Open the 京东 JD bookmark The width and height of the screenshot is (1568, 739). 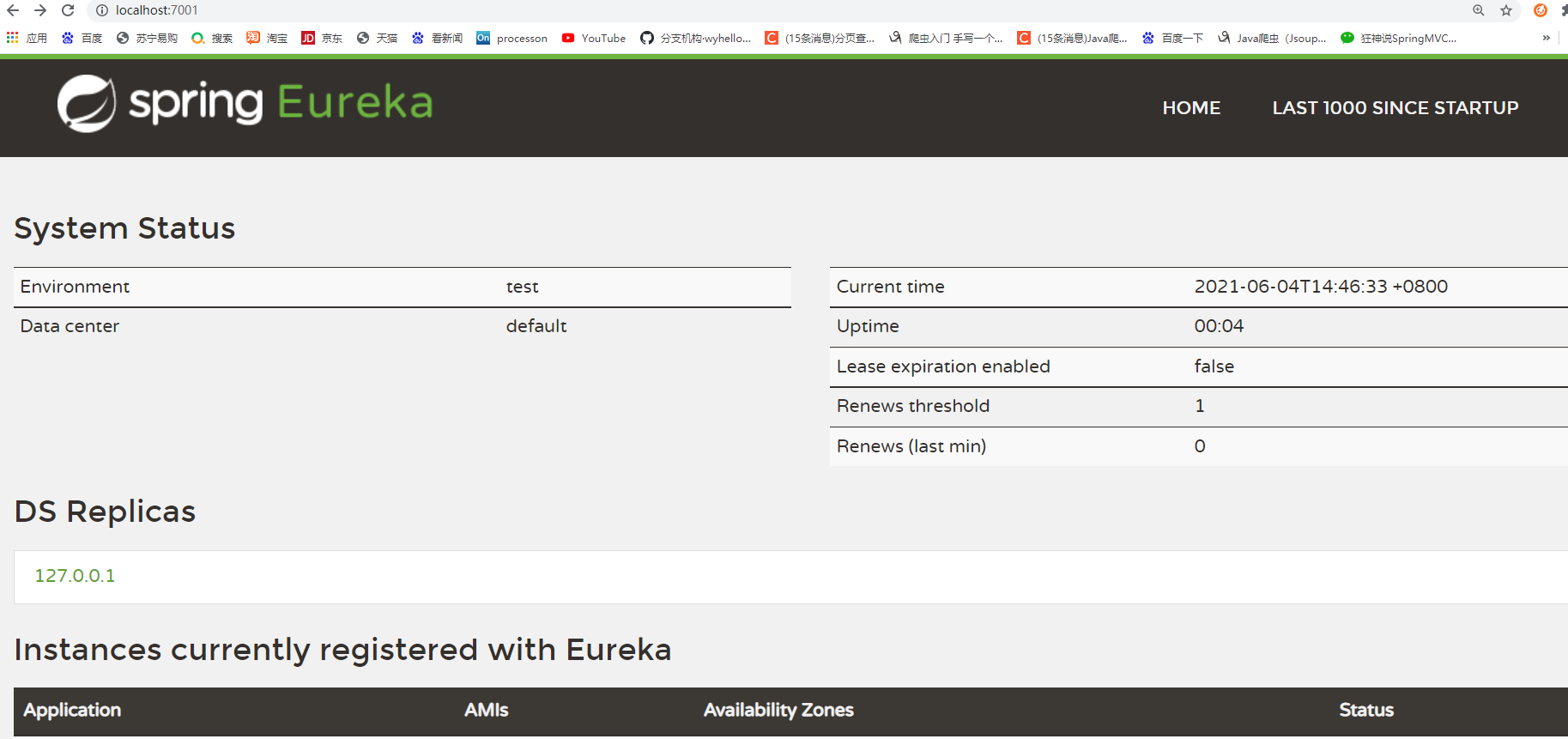tap(322, 38)
